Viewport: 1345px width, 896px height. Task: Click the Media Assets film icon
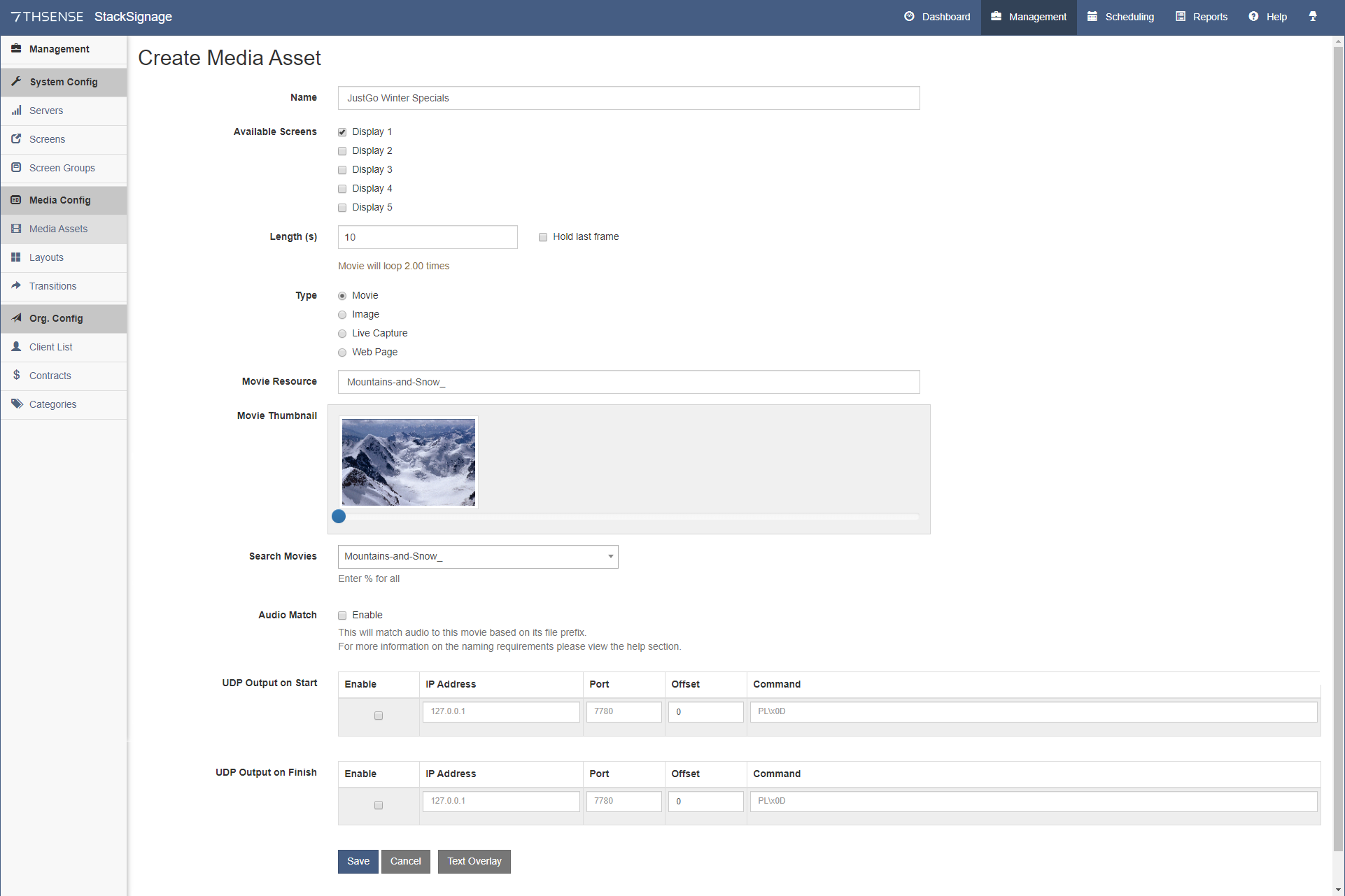[16, 229]
